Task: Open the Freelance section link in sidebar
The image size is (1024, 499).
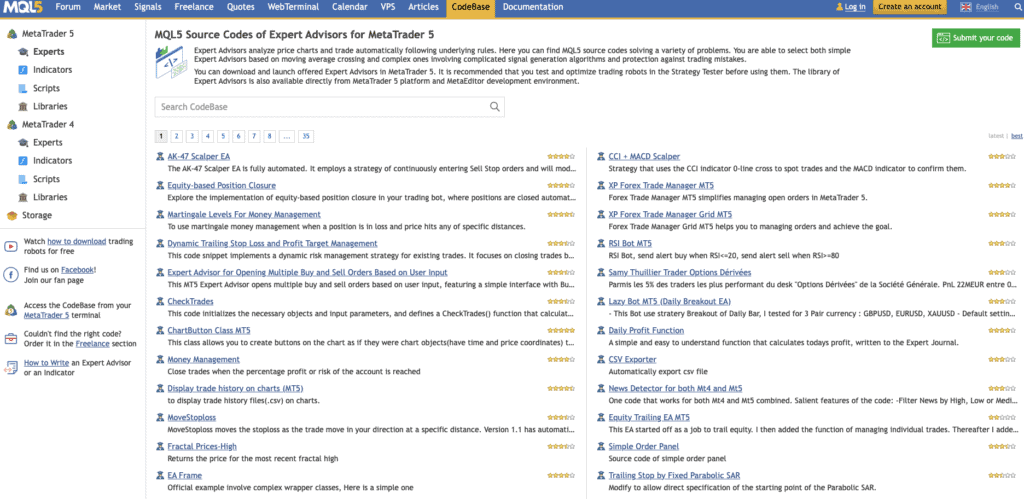Action: (x=91, y=344)
